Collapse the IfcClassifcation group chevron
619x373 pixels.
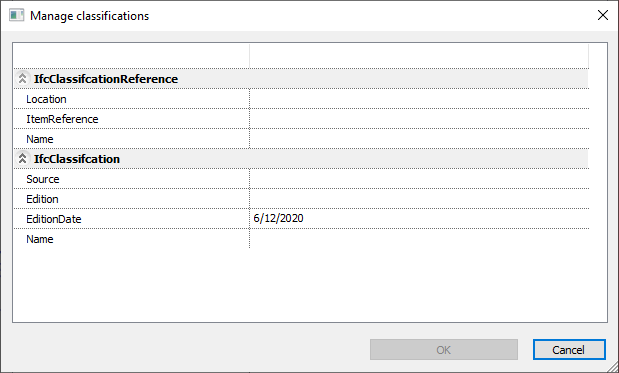[x=23, y=159]
